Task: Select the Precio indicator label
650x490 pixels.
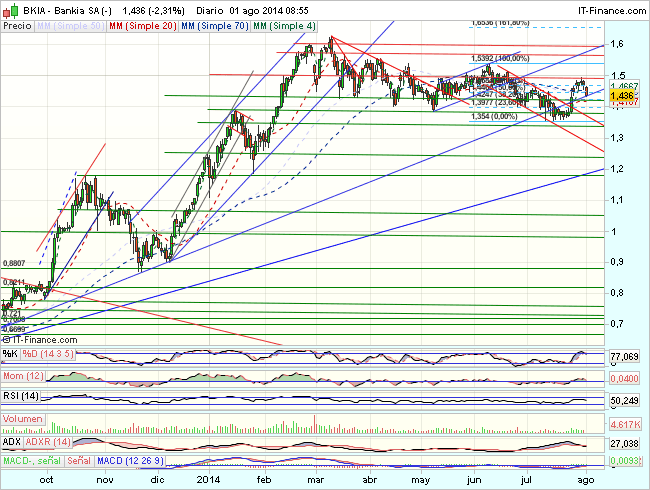Action: 17,26
